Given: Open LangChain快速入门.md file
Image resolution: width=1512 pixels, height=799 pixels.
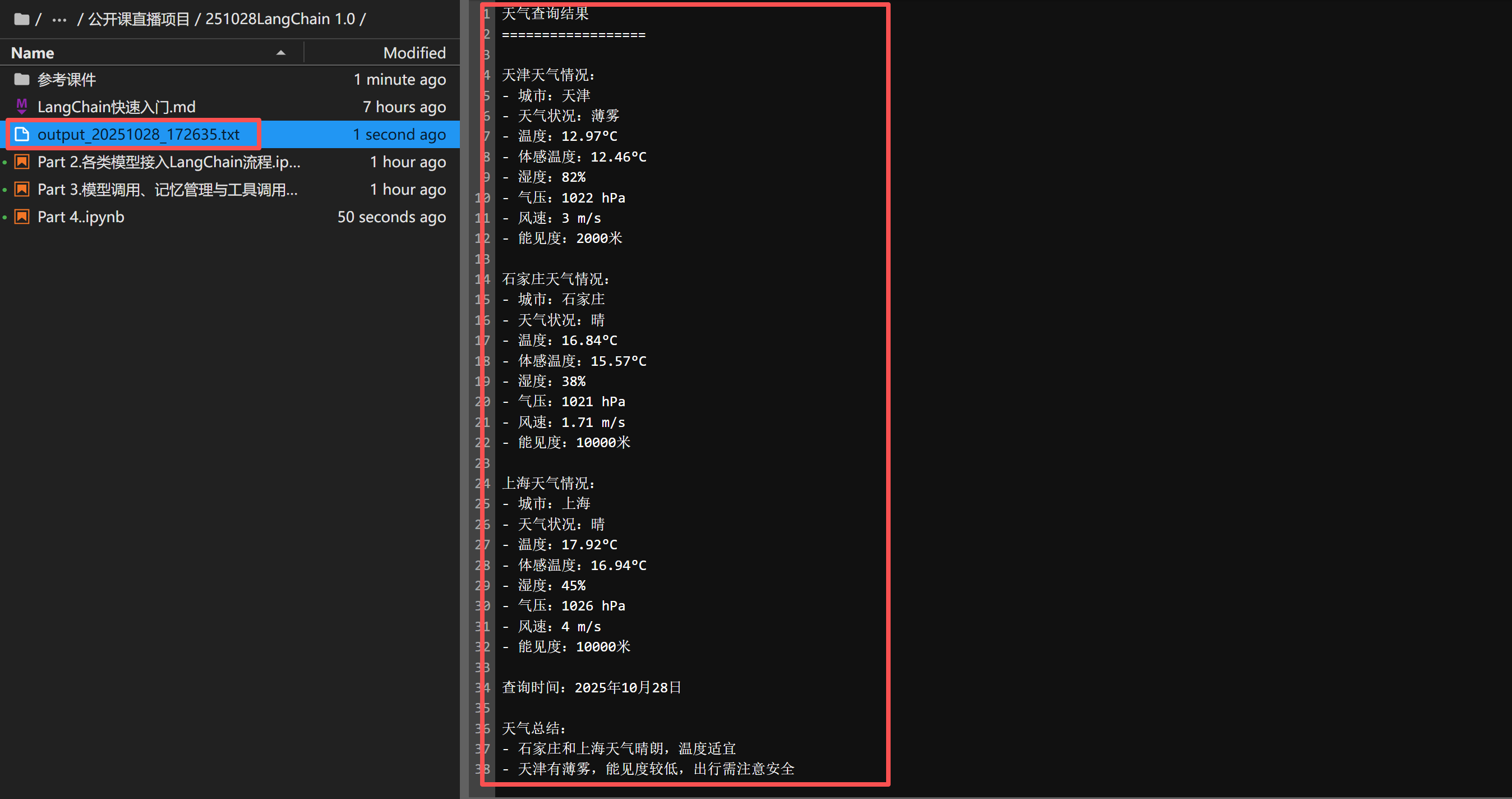Looking at the screenshot, I should pos(116,107).
